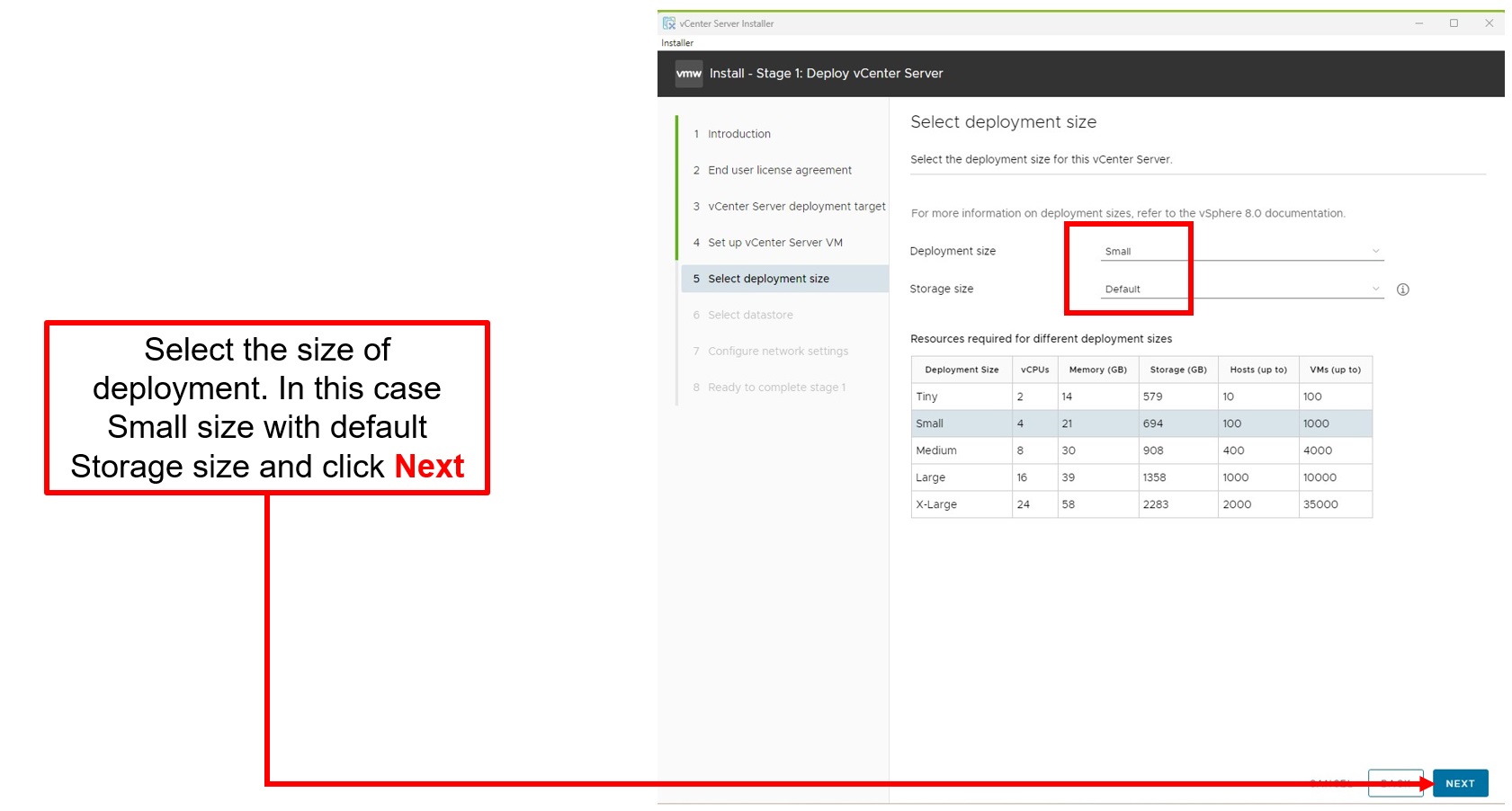
Task: Select step 6 Select datastore
Action: click(750, 315)
